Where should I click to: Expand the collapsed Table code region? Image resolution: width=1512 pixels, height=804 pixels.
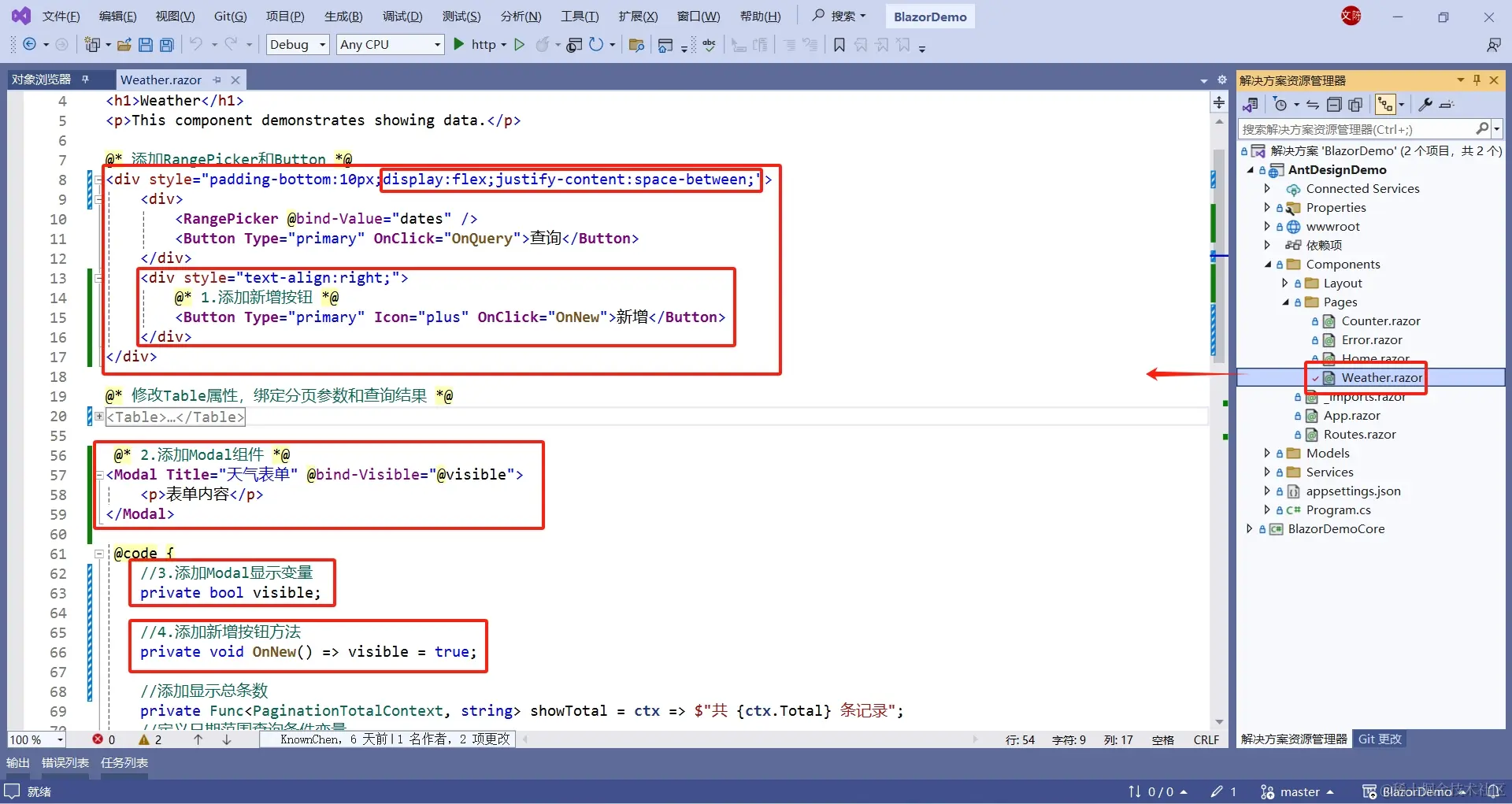[99, 417]
